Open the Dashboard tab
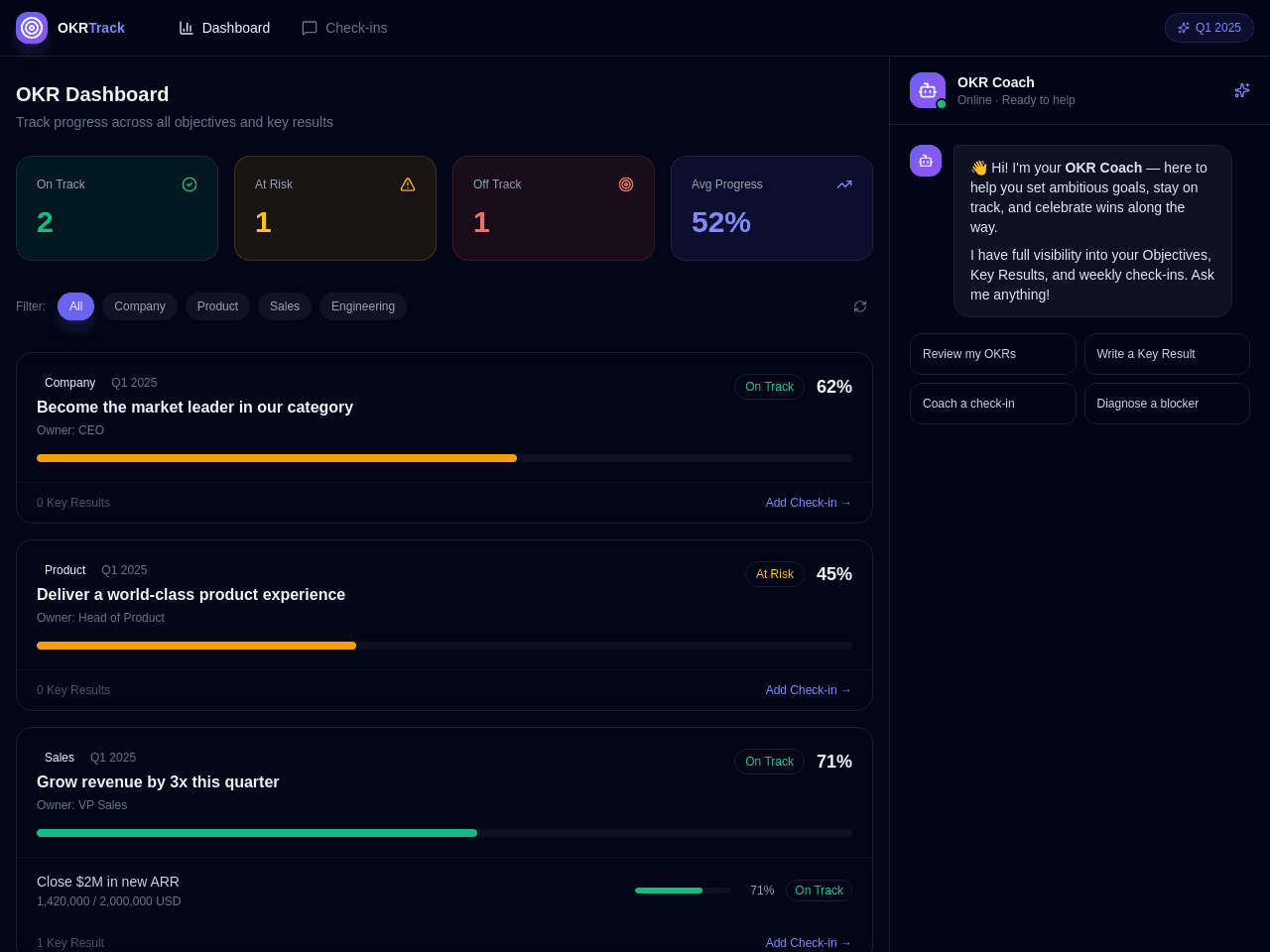Viewport: 1270px width, 952px height. click(x=224, y=28)
